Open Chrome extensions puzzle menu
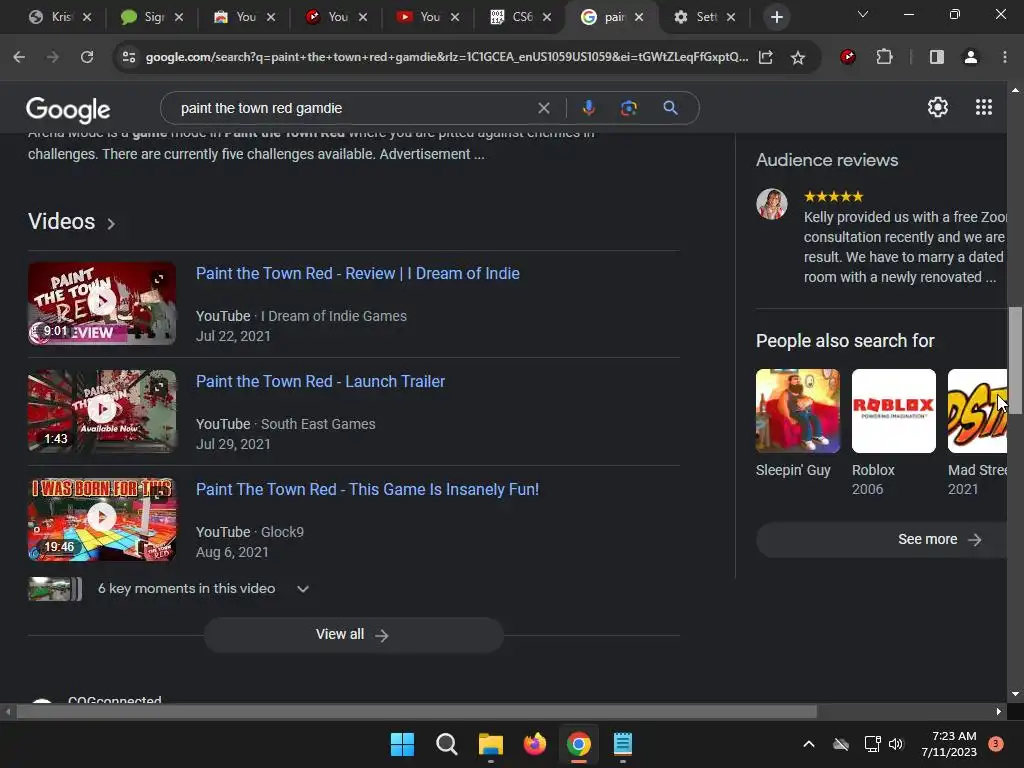 click(x=884, y=57)
